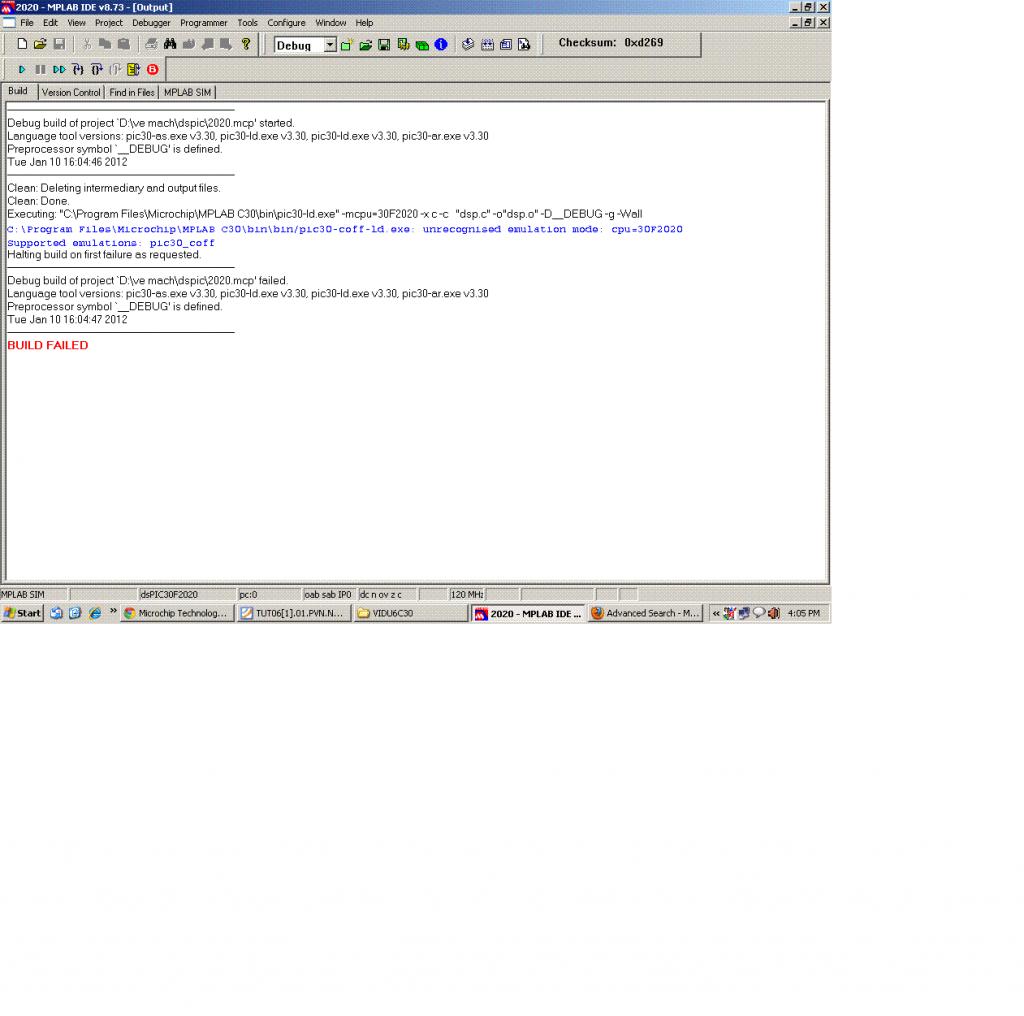This screenshot has height=1016, width=1024.
Task: Click 'Halting build on first failure' line
Action: 104,255
